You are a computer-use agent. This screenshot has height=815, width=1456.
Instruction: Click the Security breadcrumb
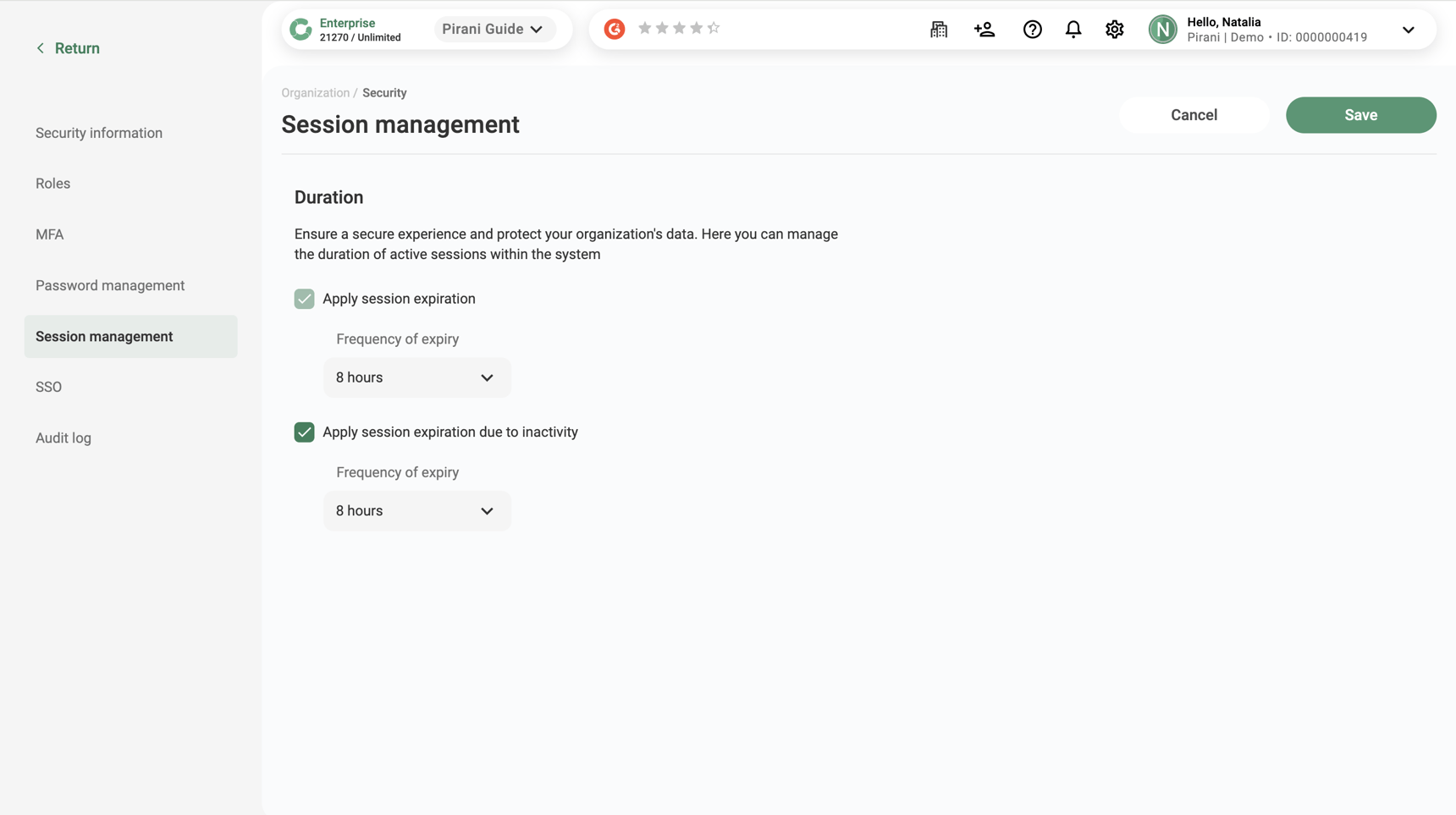coord(384,93)
